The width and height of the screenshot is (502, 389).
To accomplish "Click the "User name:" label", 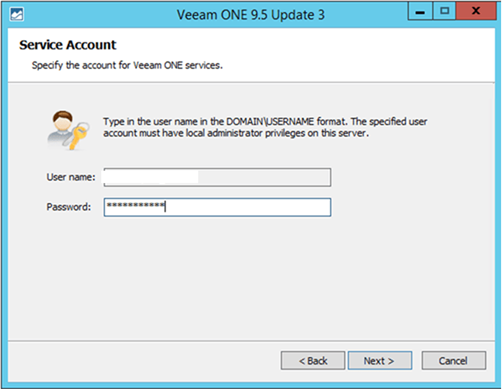I will [71, 177].
